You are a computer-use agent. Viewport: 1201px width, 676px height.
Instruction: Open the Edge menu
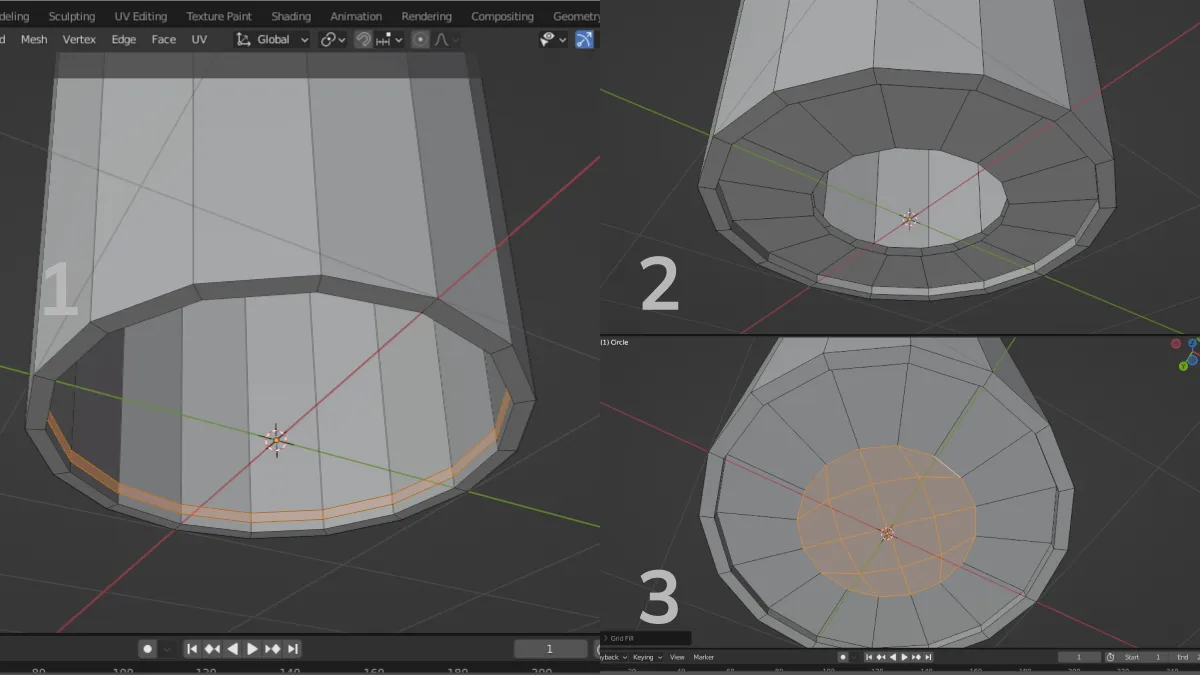point(124,39)
